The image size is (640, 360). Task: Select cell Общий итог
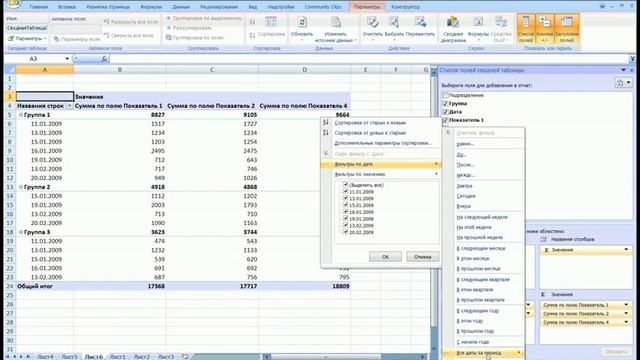45,286
